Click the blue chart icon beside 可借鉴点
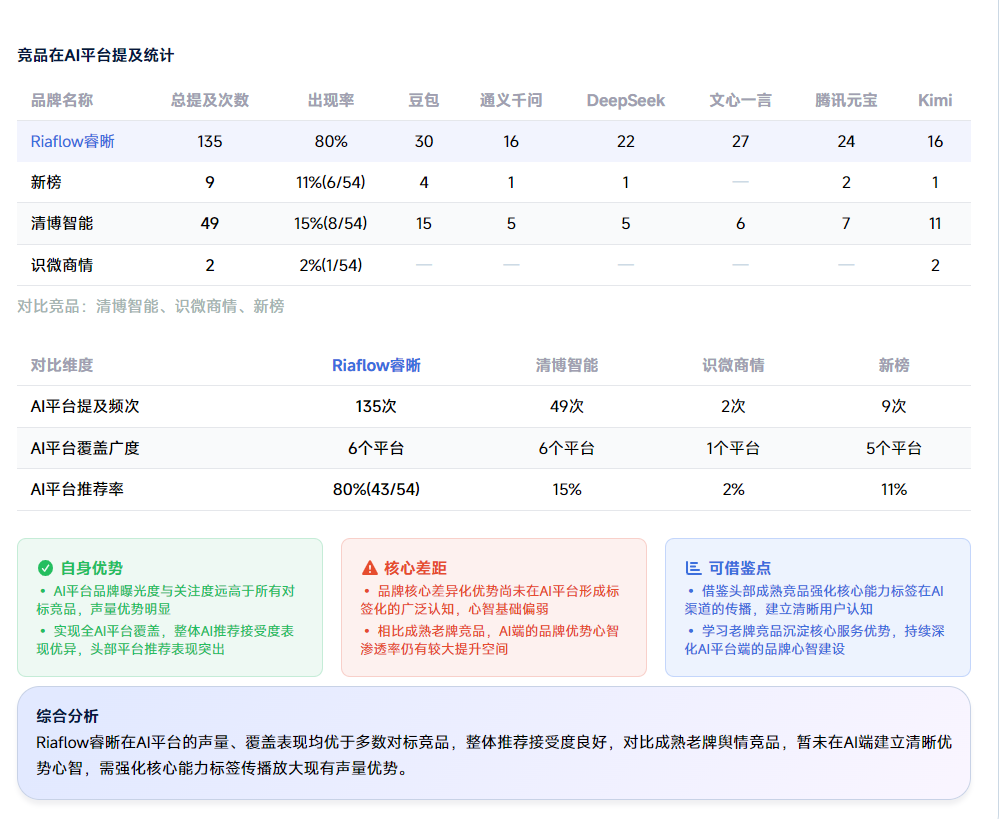The image size is (999, 819). [693, 568]
